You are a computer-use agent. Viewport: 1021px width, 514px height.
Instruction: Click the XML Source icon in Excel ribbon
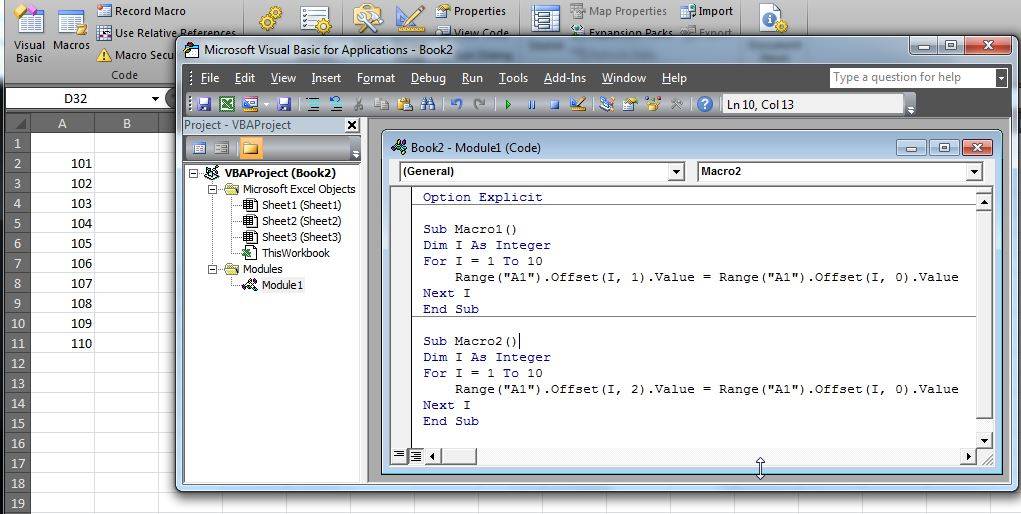tap(546, 18)
